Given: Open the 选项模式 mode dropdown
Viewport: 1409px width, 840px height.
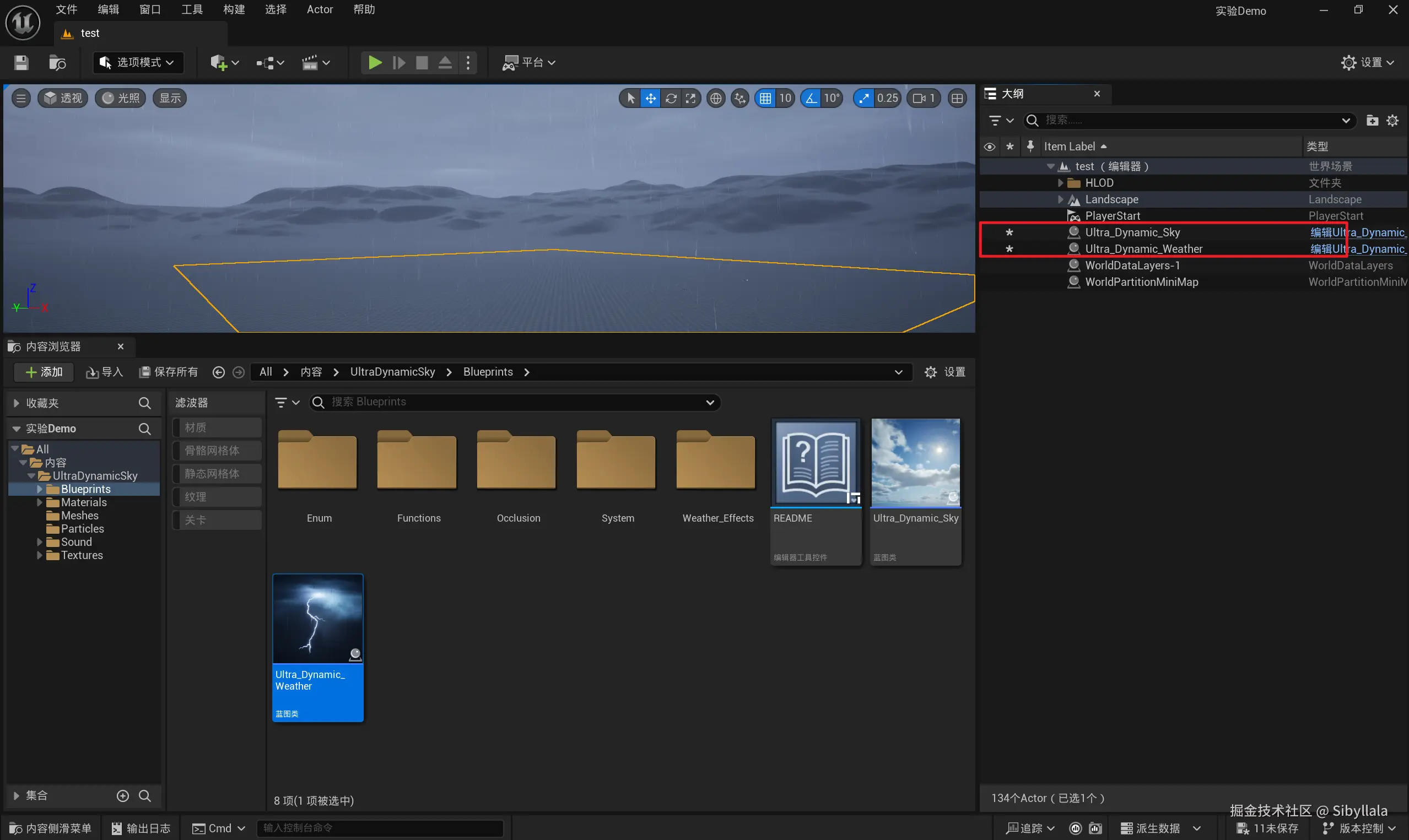Looking at the screenshot, I should point(138,62).
